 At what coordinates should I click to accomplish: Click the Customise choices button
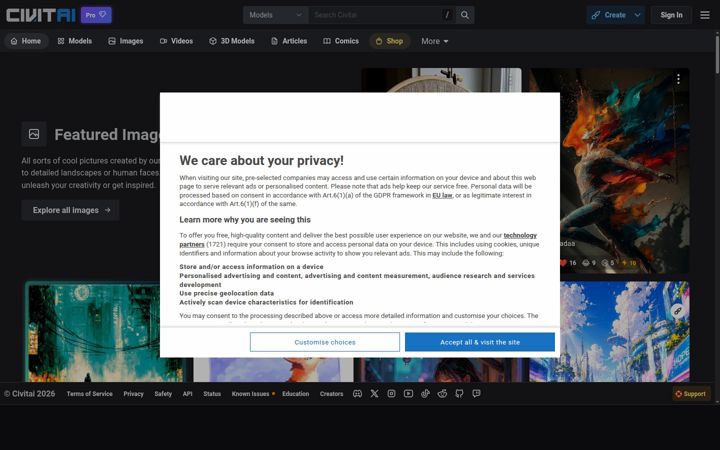click(325, 342)
